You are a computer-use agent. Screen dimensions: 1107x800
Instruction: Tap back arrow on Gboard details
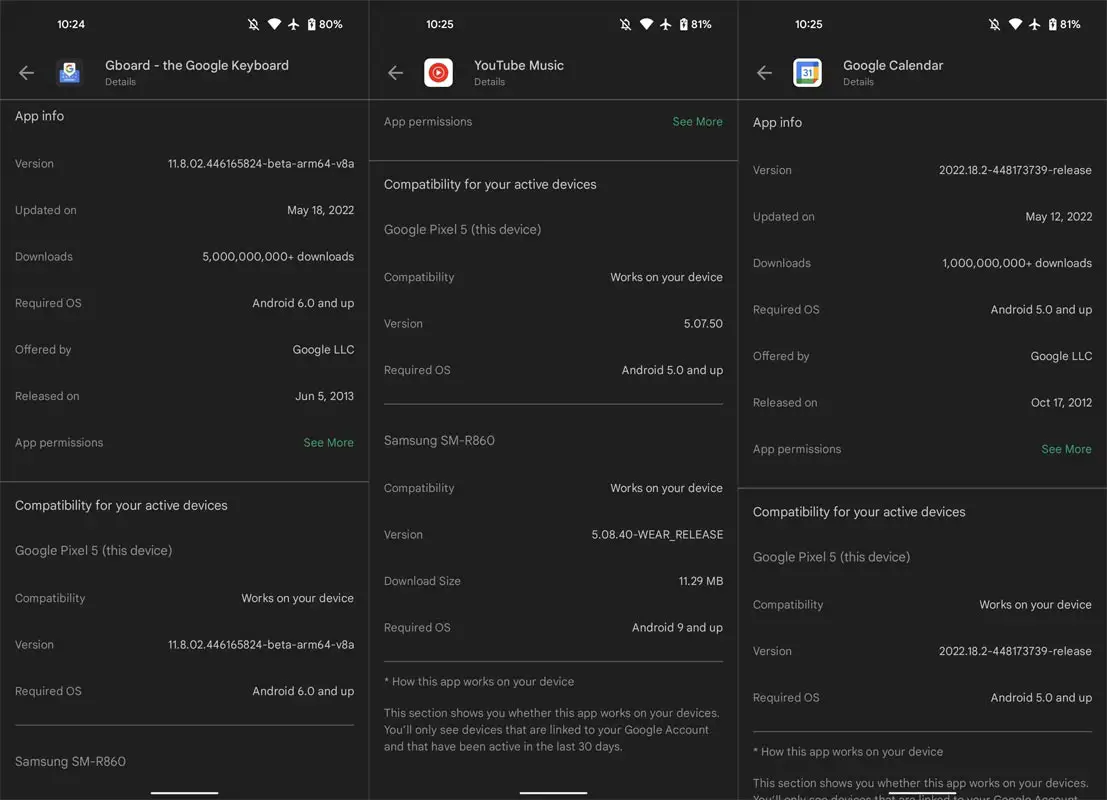point(27,73)
